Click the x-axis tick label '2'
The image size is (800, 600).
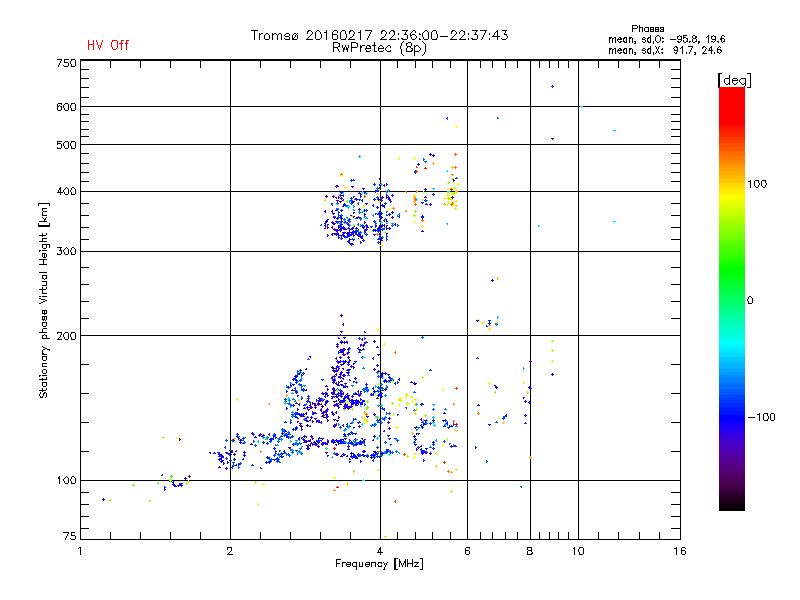tap(230, 551)
